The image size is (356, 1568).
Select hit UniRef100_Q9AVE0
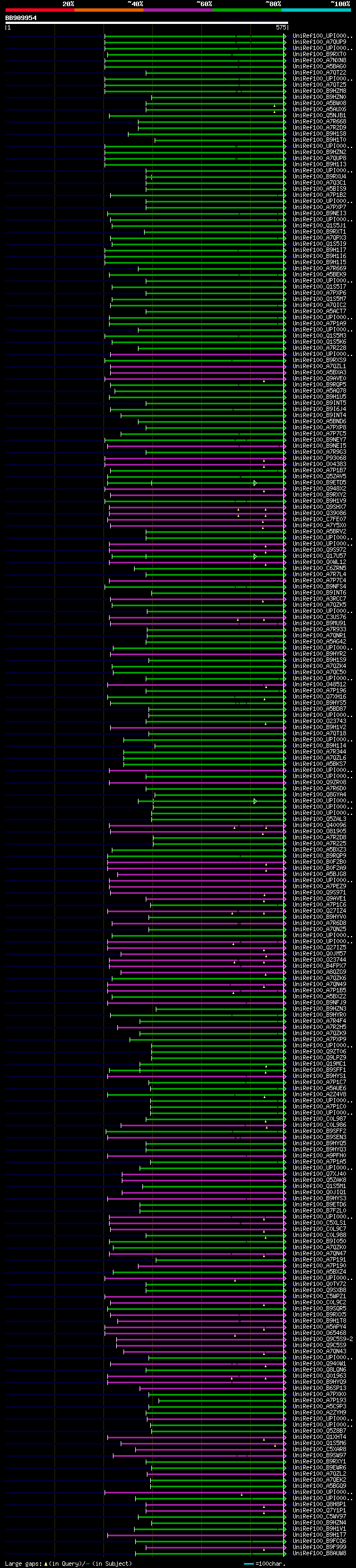(x=319, y=378)
